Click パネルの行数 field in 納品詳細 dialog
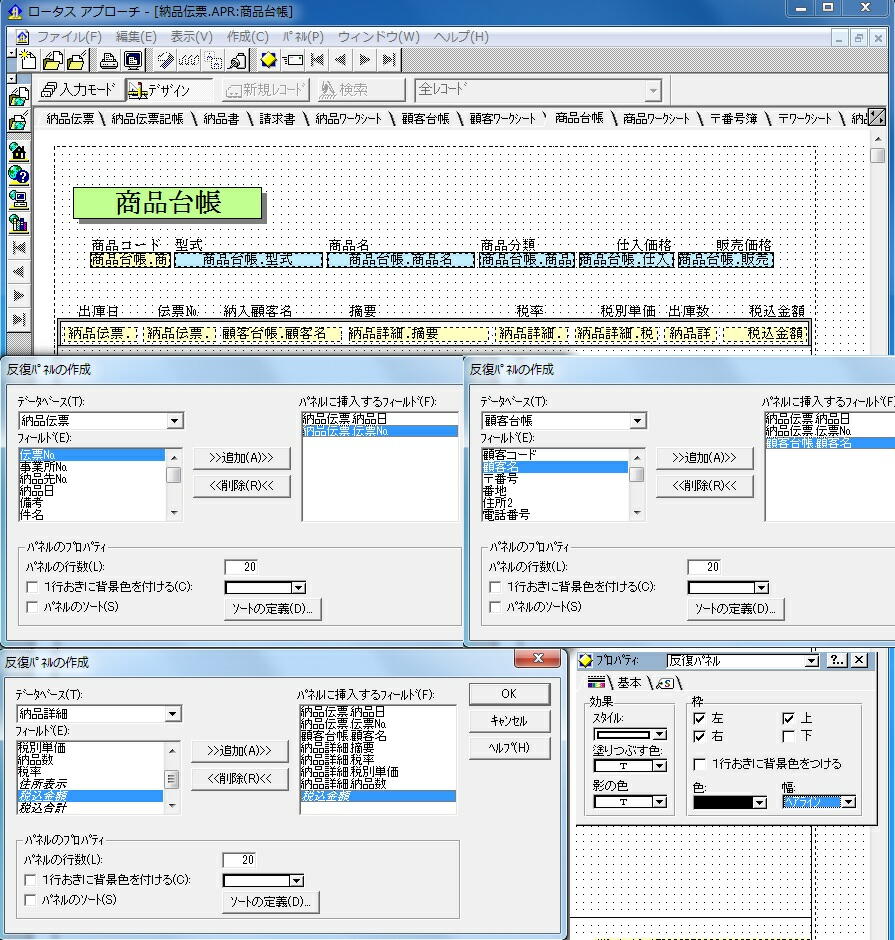895x940 pixels. [241, 860]
